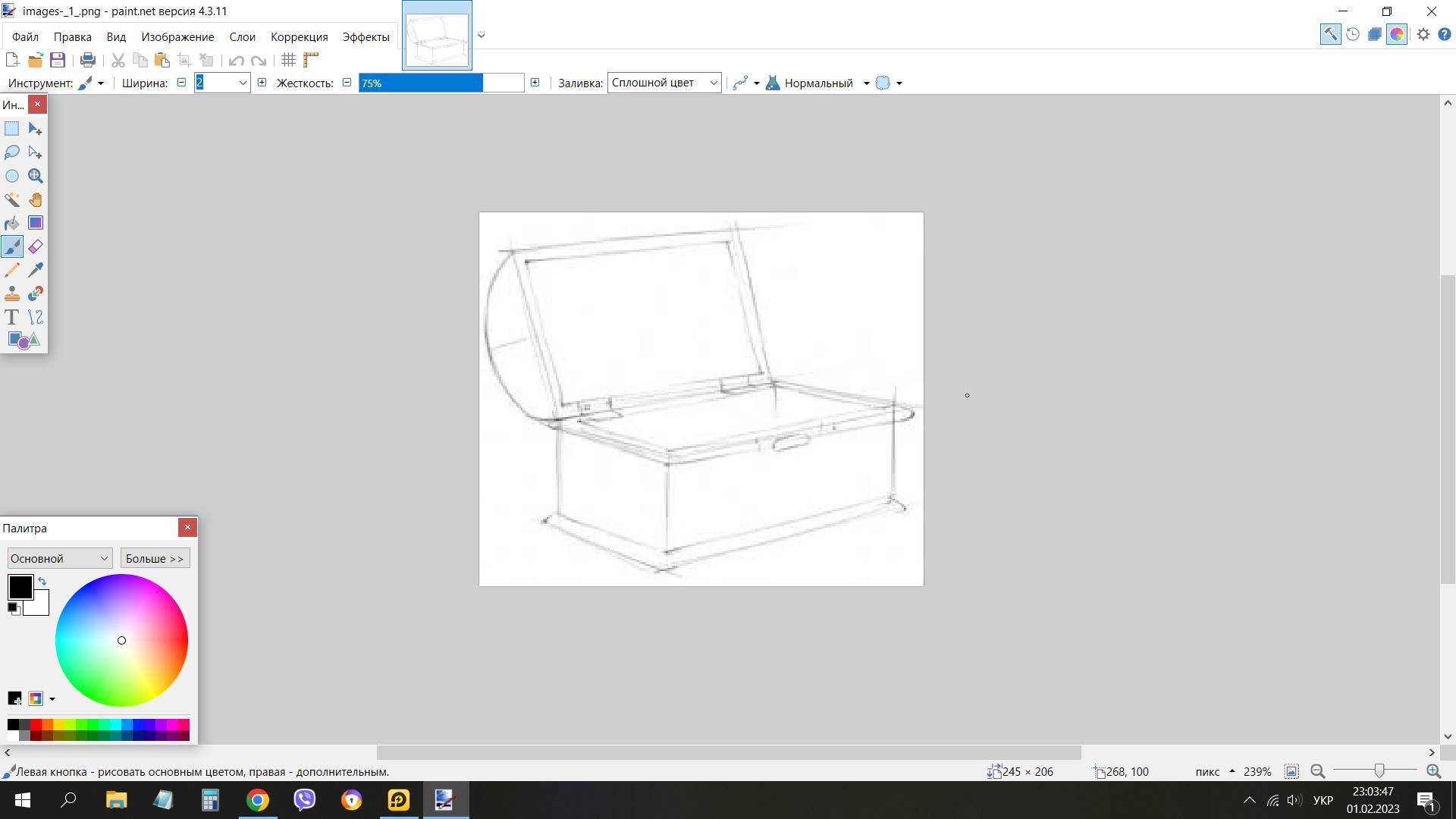This screenshot has width=1456, height=819.
Task: Select the Gradient tool
Action: [x=36, y=223]
